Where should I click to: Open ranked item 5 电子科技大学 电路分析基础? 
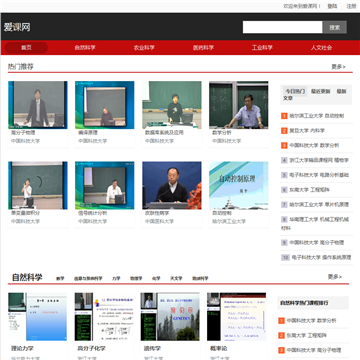point(319,175)
